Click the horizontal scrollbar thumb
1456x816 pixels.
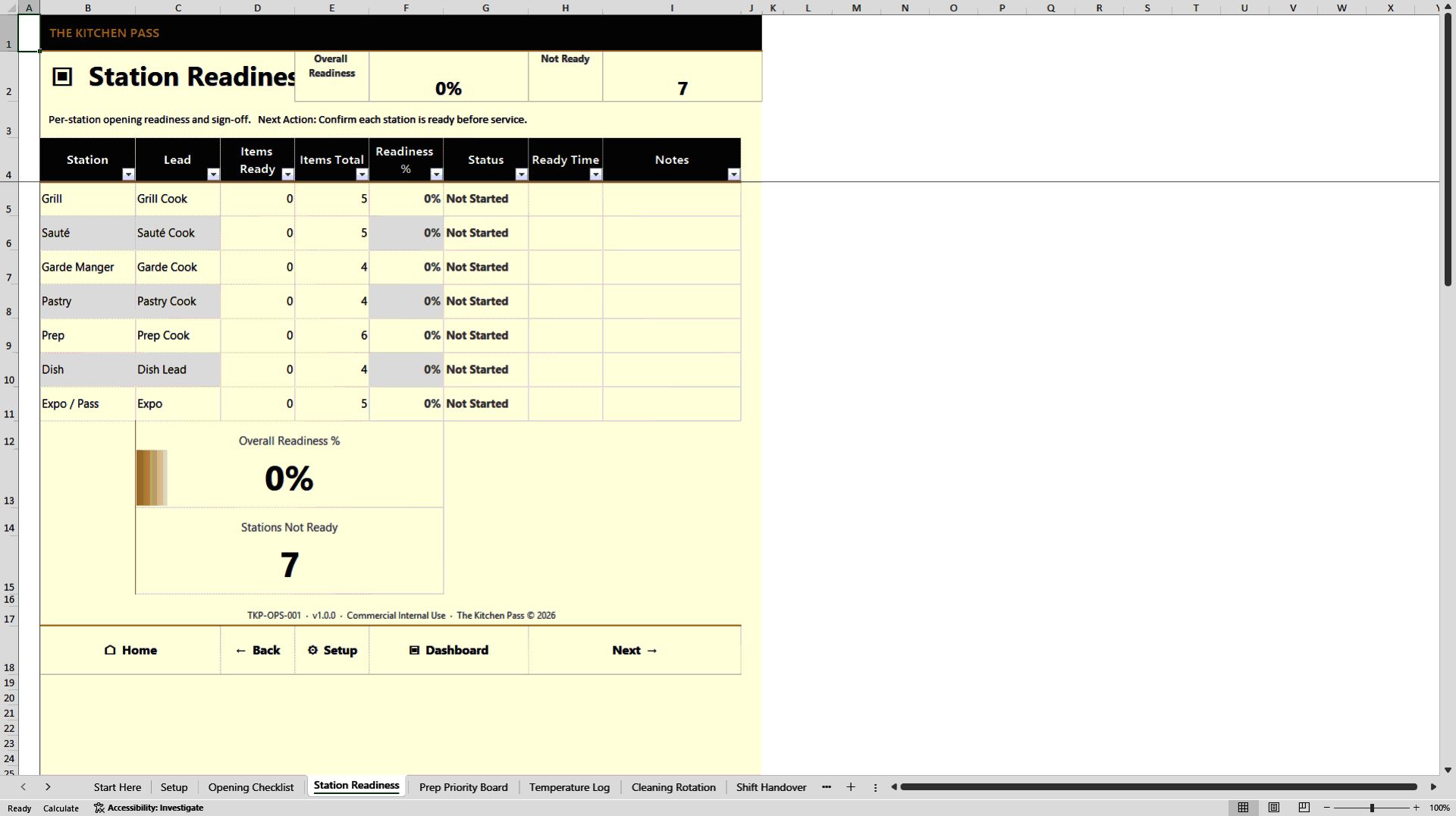tap(1159, 787)
